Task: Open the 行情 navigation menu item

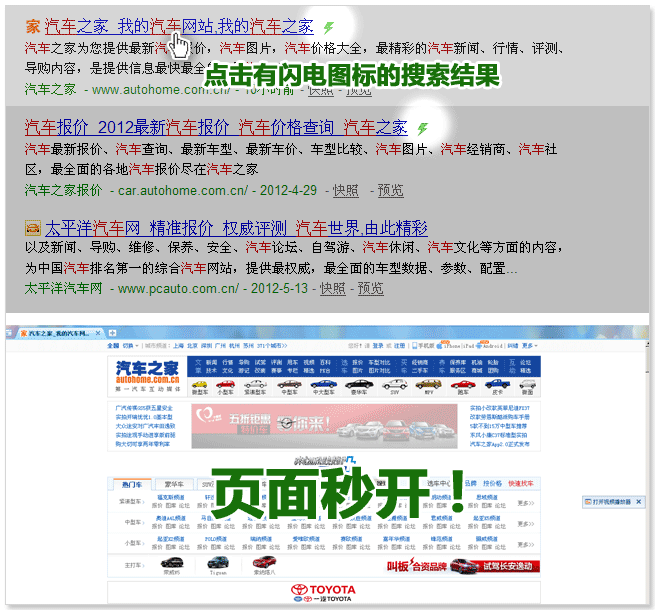Action: 228,362
